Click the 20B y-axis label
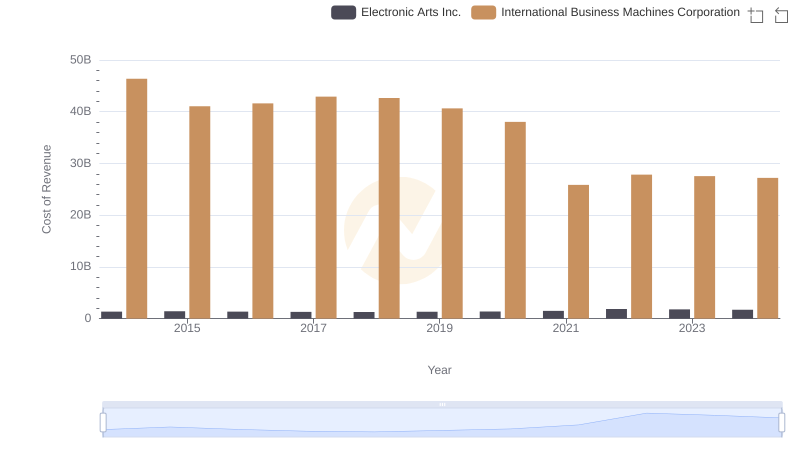The image size is (800, 461). point(81,215)
